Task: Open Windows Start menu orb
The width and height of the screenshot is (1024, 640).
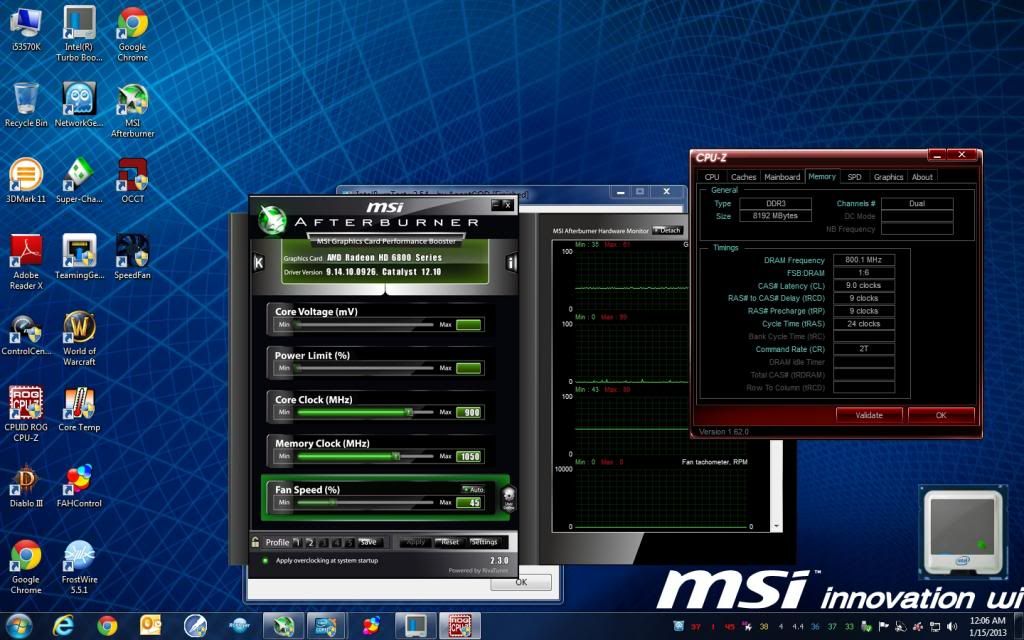Action: pyautogui.click(x=18, y=626)
